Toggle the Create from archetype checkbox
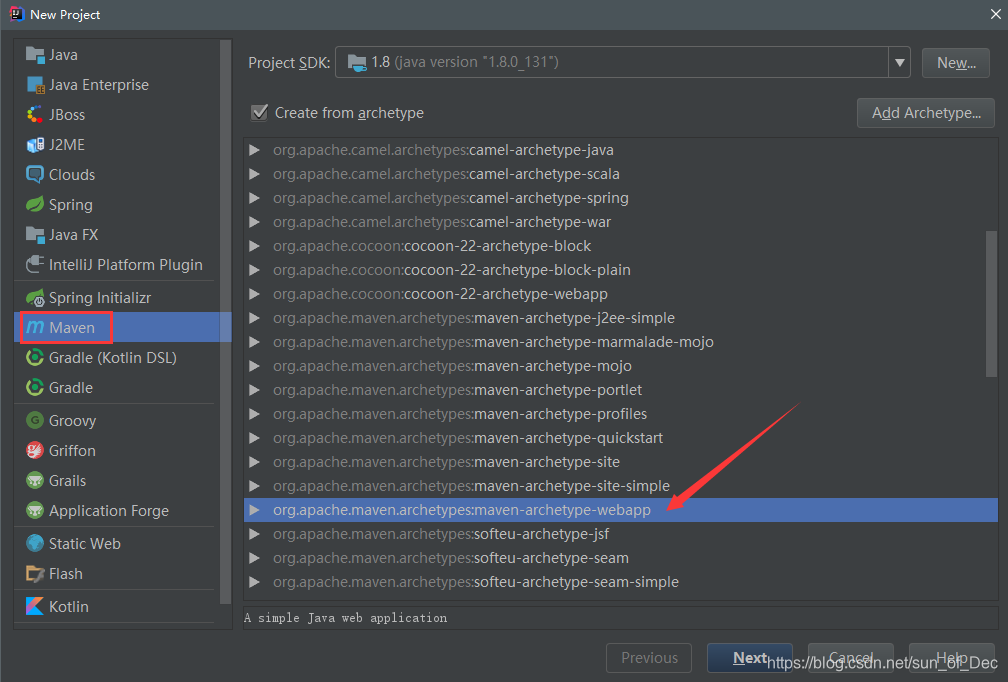1008x682 pixels. pyautogui.click(x=259, y=112)
